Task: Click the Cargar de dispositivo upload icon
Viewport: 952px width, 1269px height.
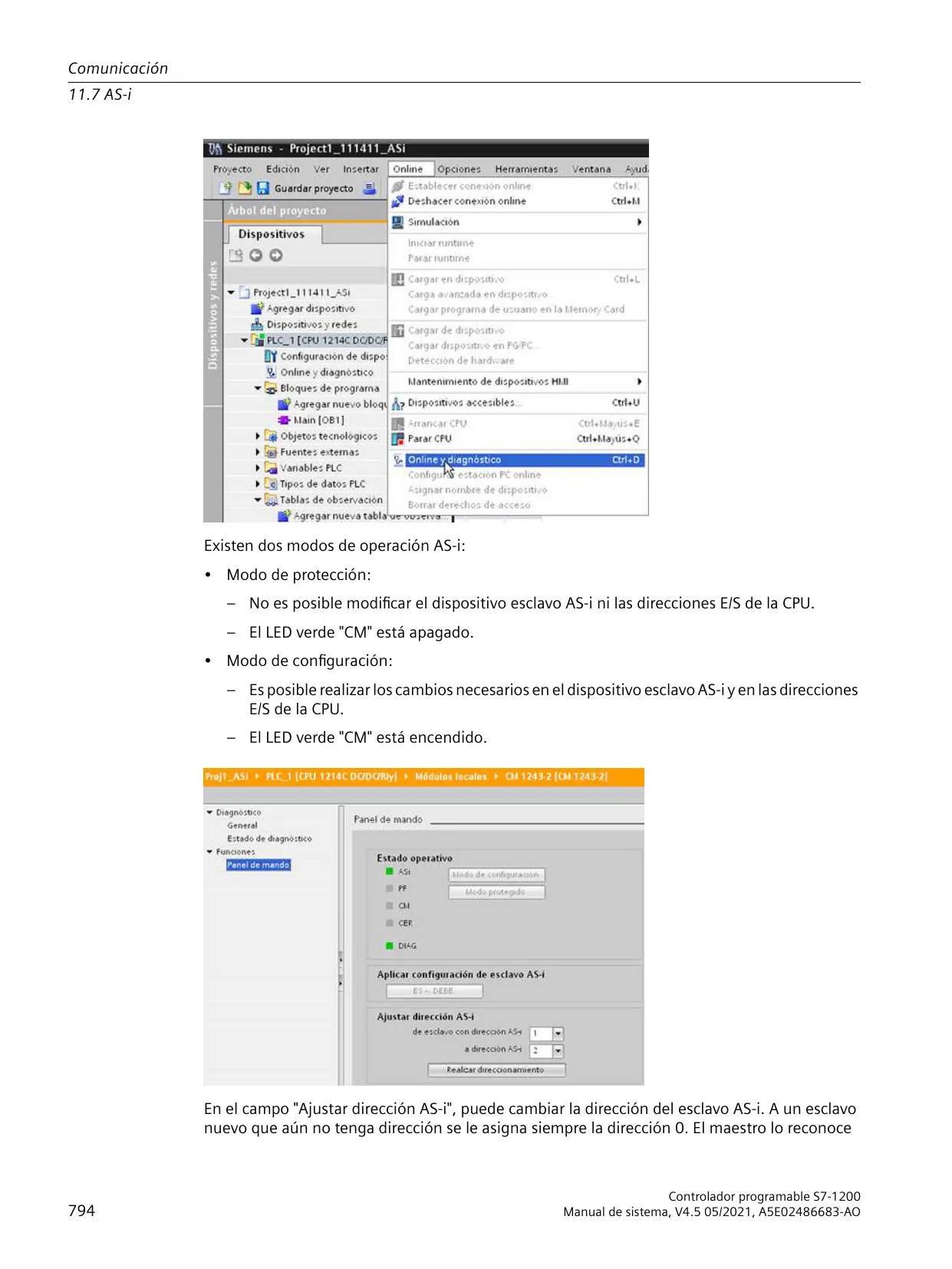Action: coord(397,331)
